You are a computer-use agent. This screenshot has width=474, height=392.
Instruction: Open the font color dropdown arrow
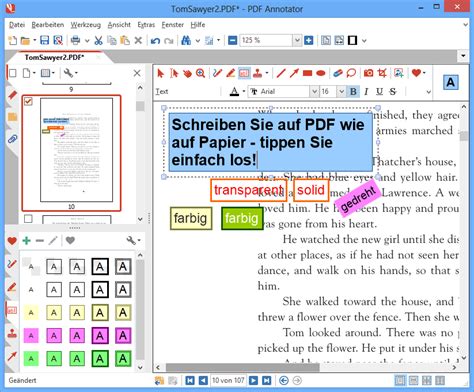click(244, 92)
